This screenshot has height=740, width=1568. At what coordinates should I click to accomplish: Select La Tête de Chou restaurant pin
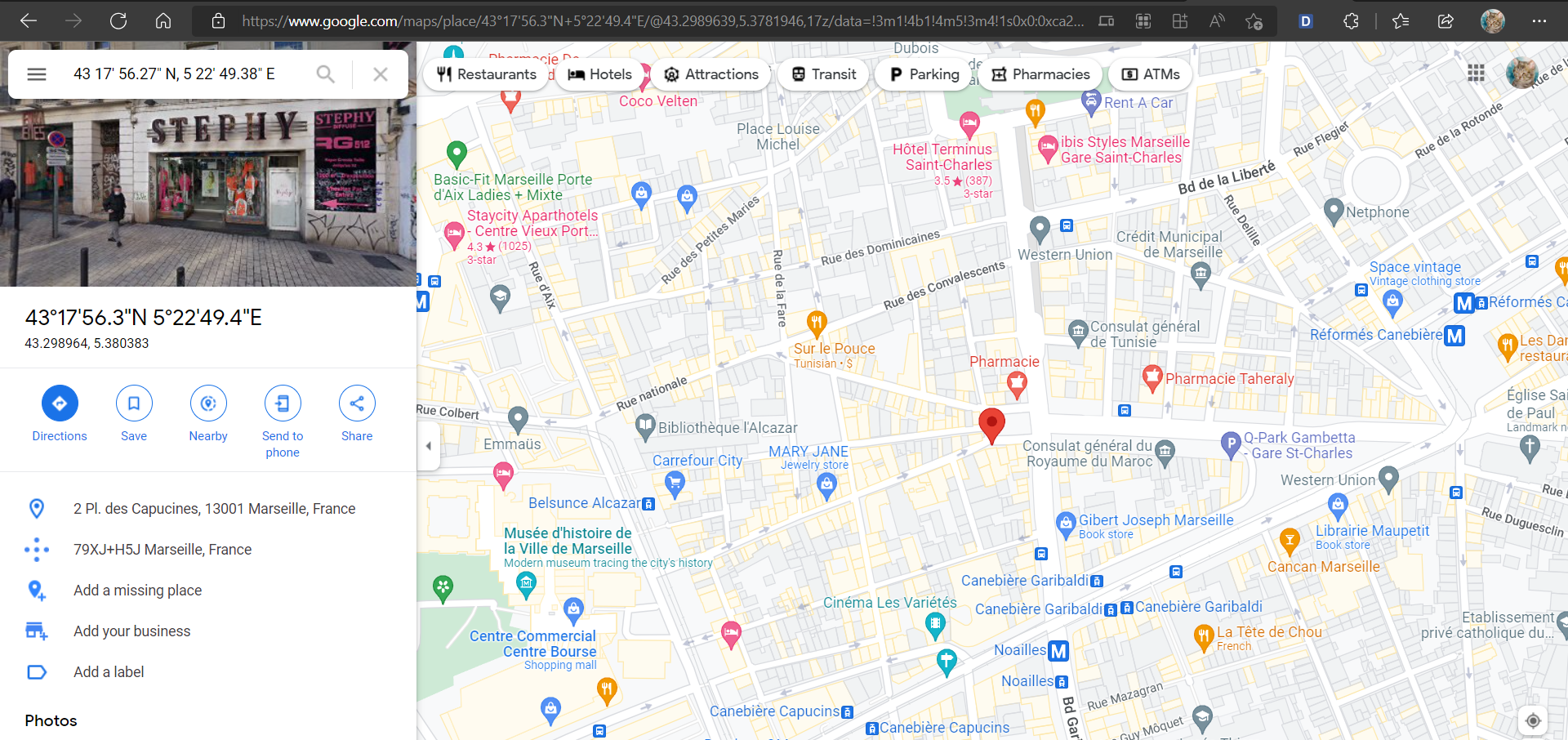pyautogui.click(x=1203, y=638)
